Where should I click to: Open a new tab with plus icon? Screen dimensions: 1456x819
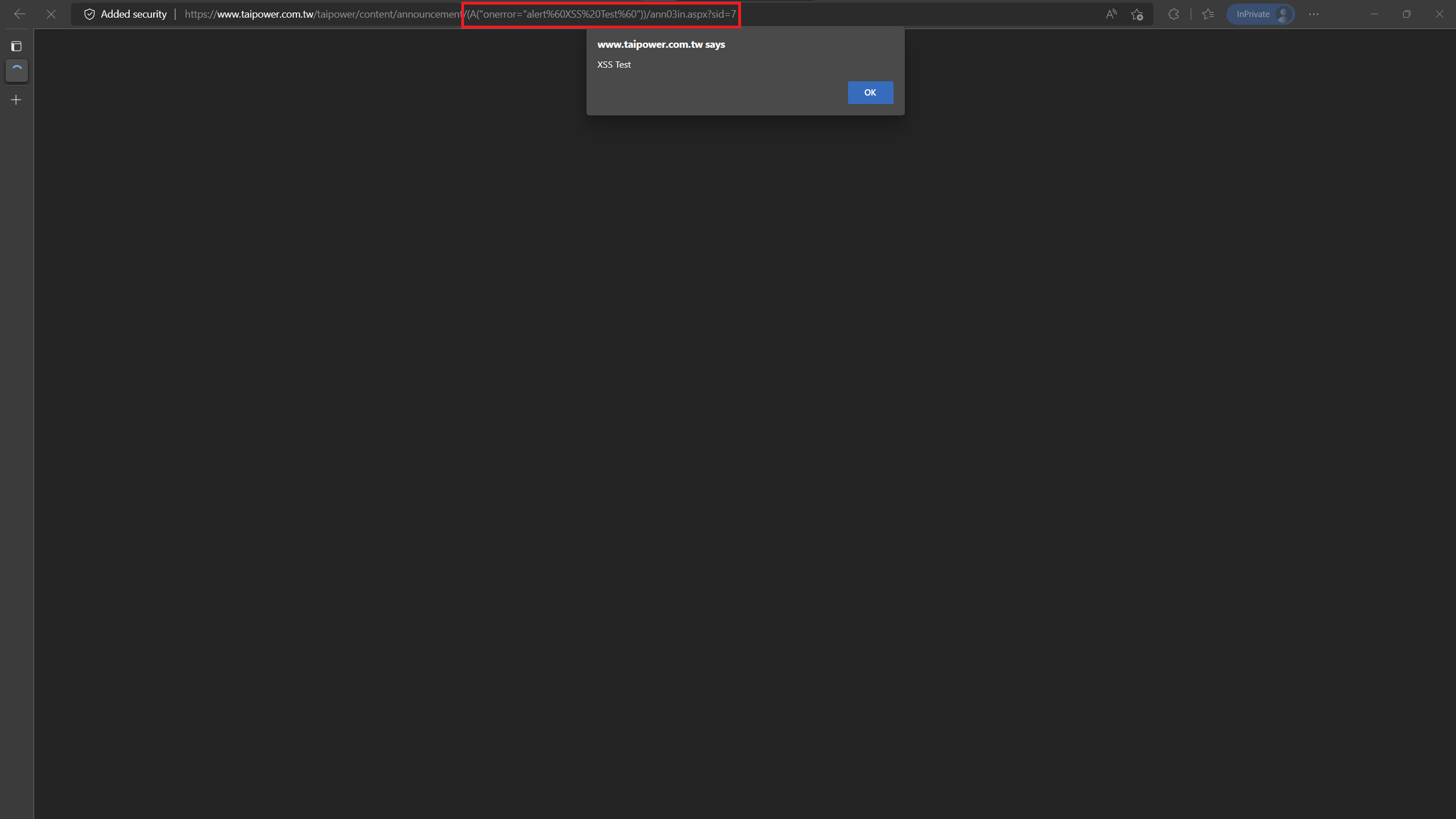16,100
